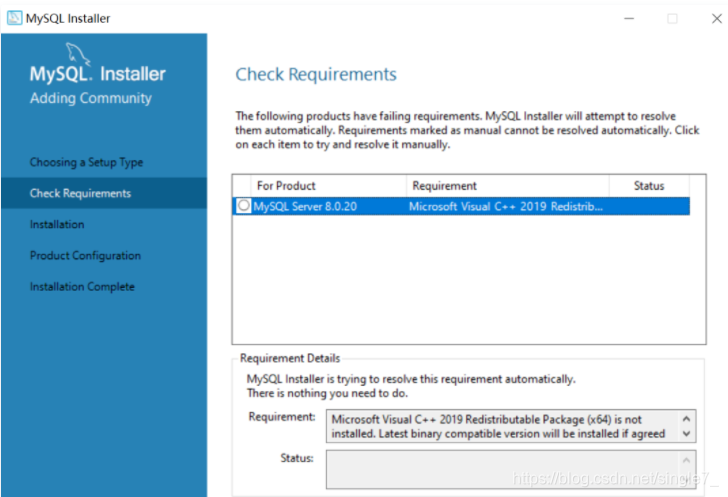Screen dimensions: 728x497
Task: Close the MySQL Installer window
Action: tap(716, 19)
